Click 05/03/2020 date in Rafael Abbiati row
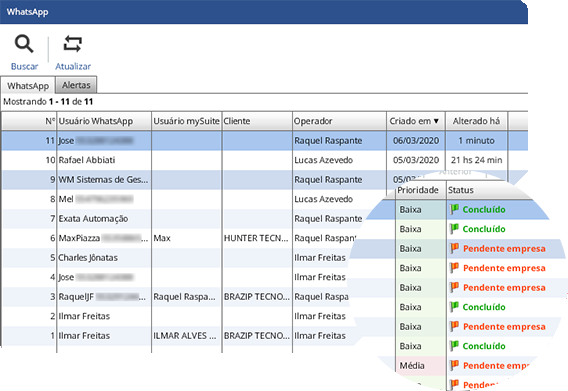 pyautogui.click(x=416, y=160)
